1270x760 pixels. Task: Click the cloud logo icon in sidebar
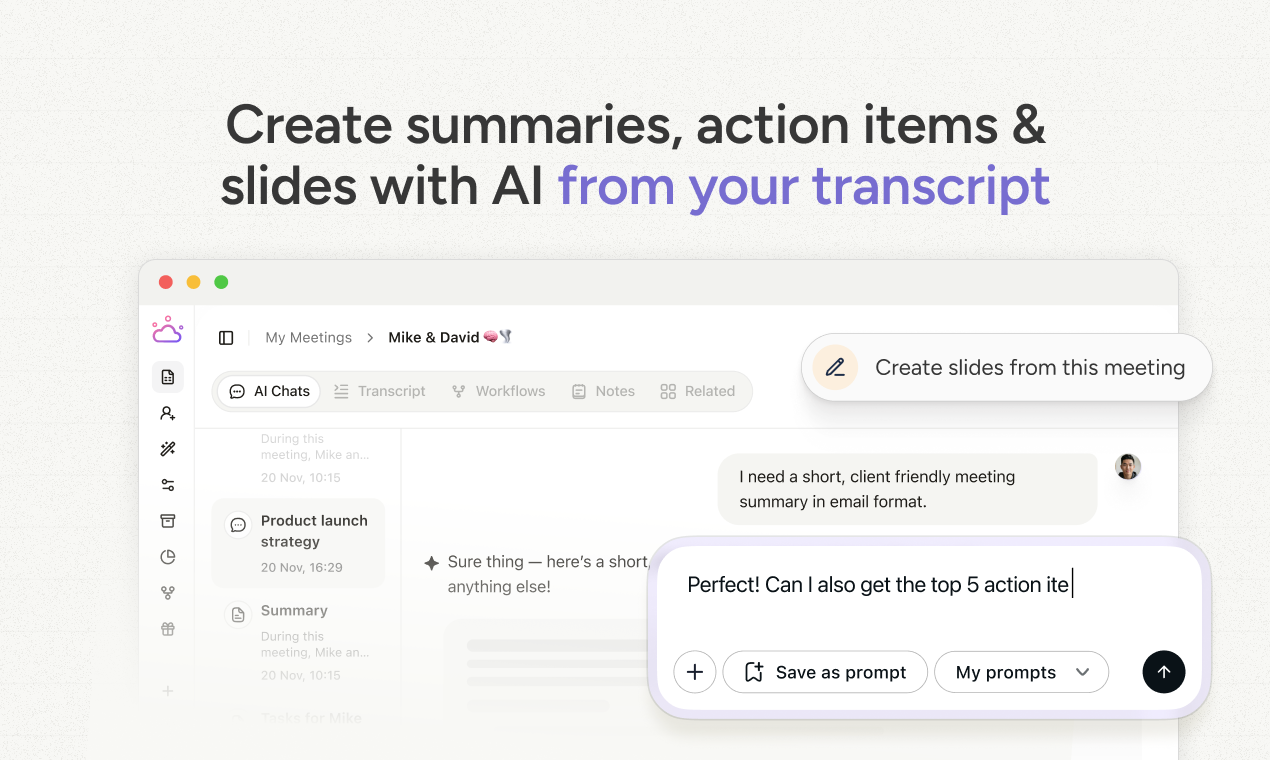167,330
